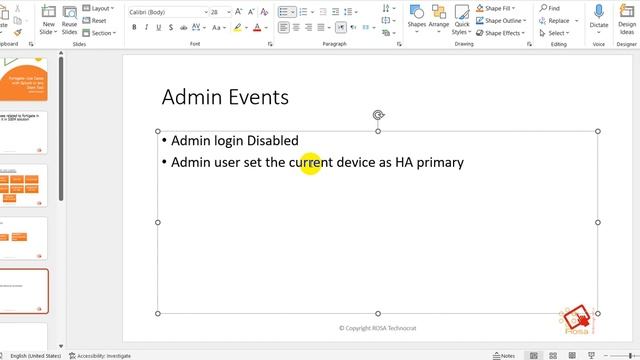Screen dimensions: 640x360
Task: Click the Reset slide button
Action: (94, 20)
